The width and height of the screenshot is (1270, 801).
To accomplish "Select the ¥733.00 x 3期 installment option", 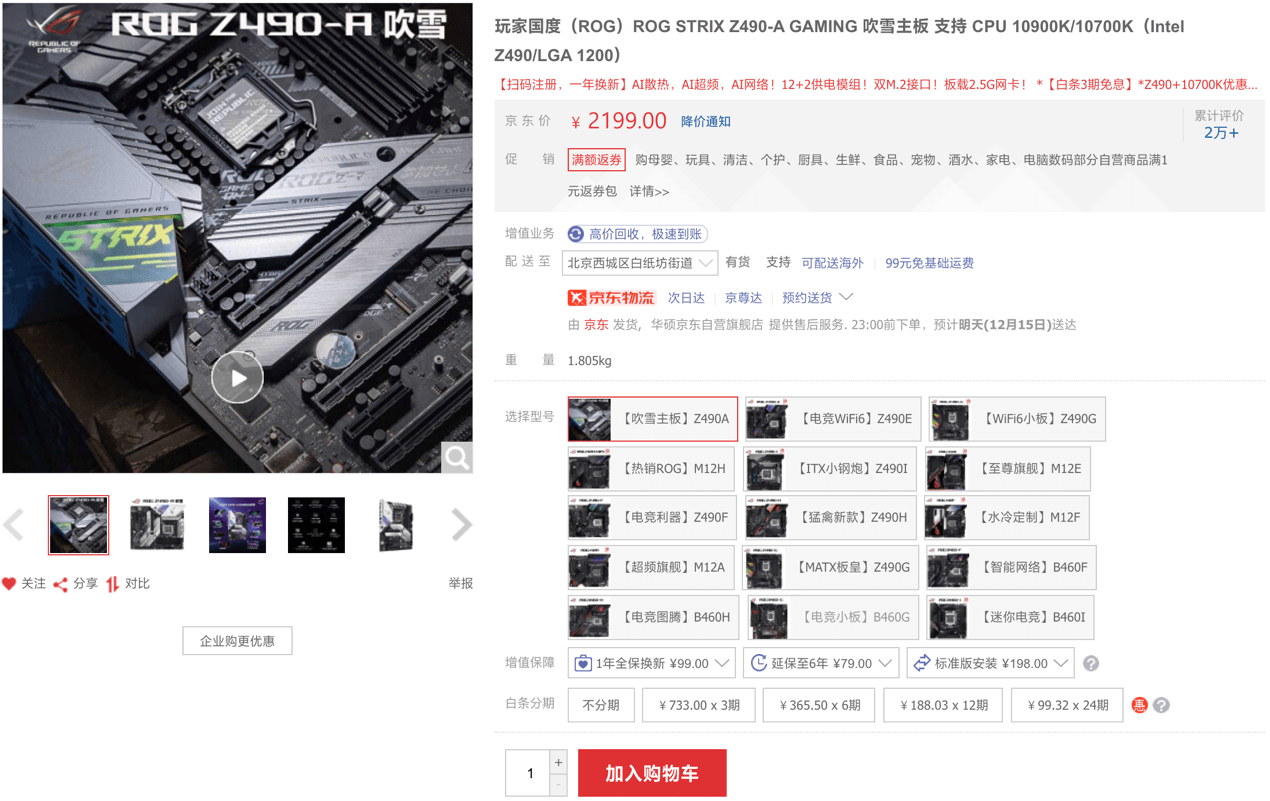I will click(x=699, y=705).
